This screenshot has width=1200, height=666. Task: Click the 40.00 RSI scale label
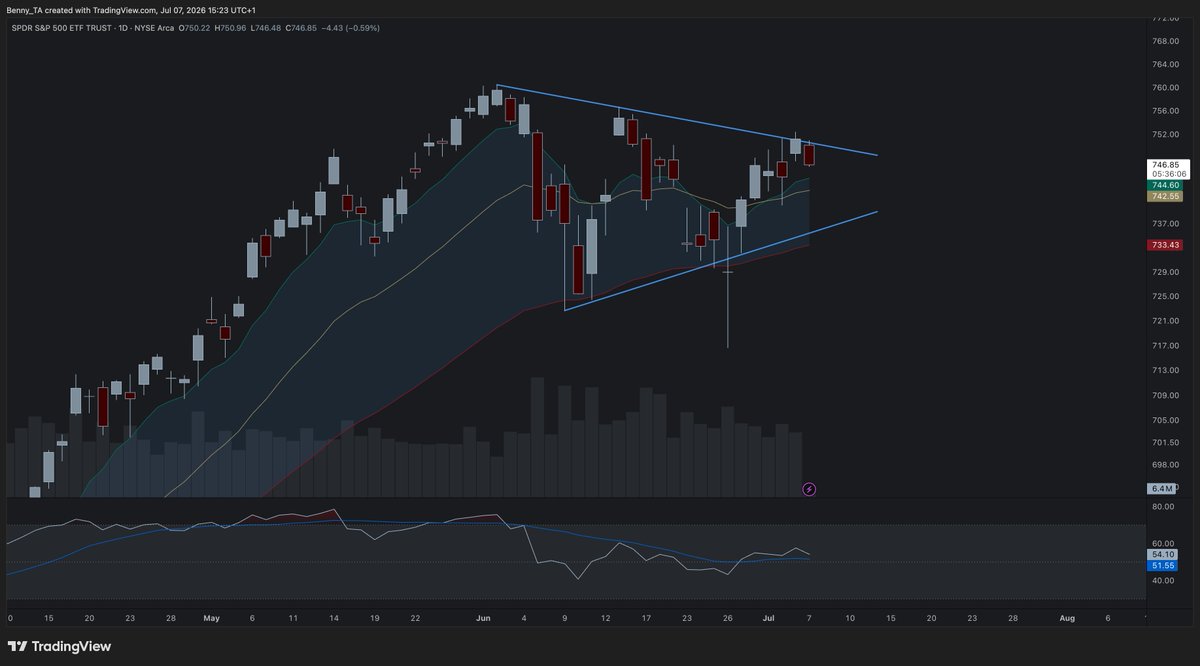pos(1163,580)
